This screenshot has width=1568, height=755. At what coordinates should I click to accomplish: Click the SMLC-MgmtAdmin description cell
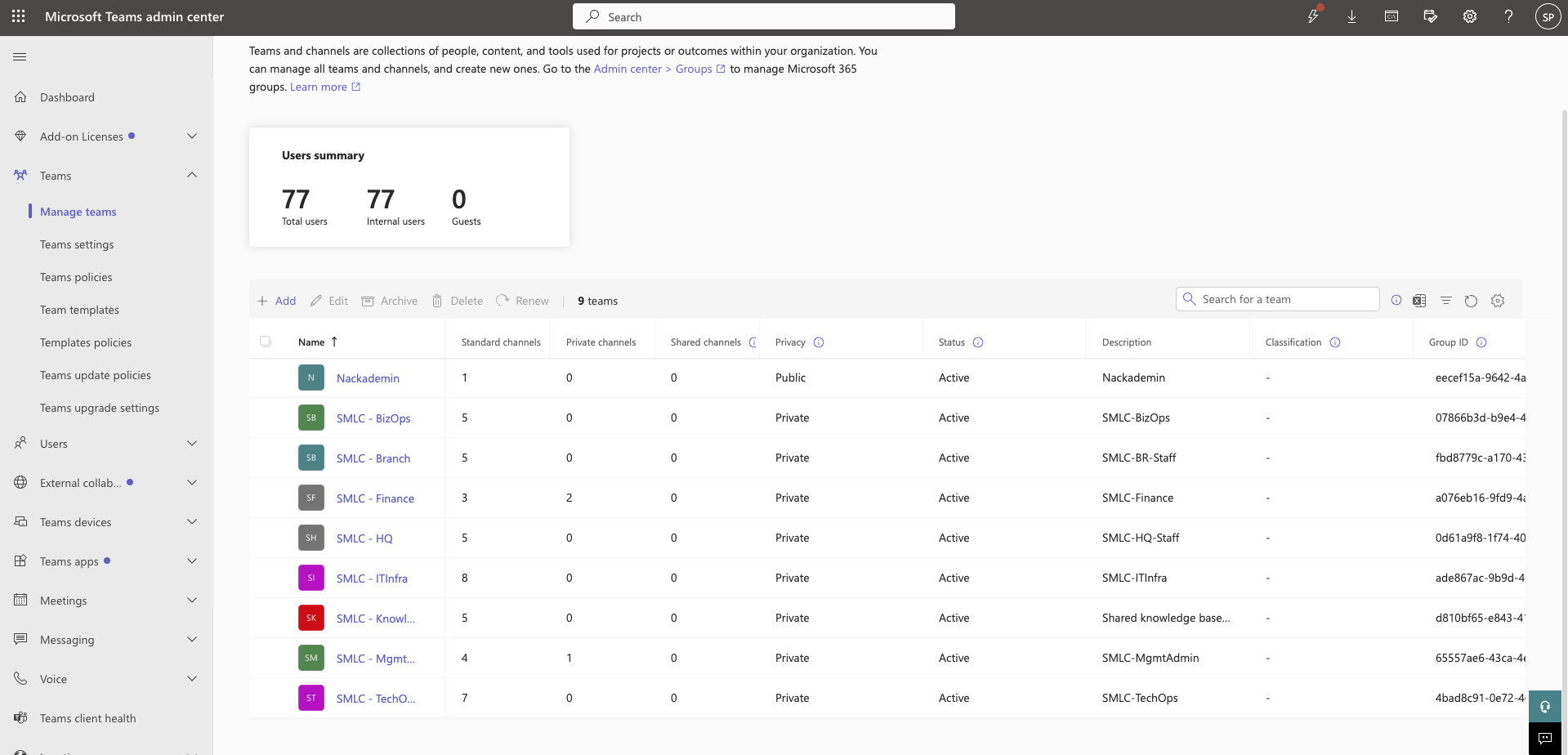coord(1150,658)
